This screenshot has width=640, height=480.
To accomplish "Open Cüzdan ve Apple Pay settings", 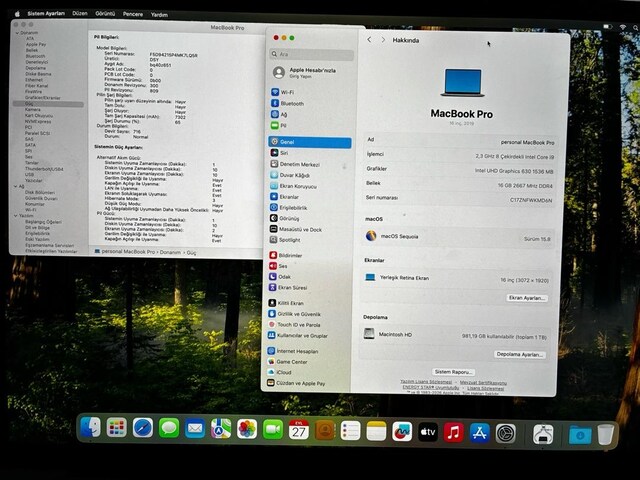I will click(x=296, y=383).
